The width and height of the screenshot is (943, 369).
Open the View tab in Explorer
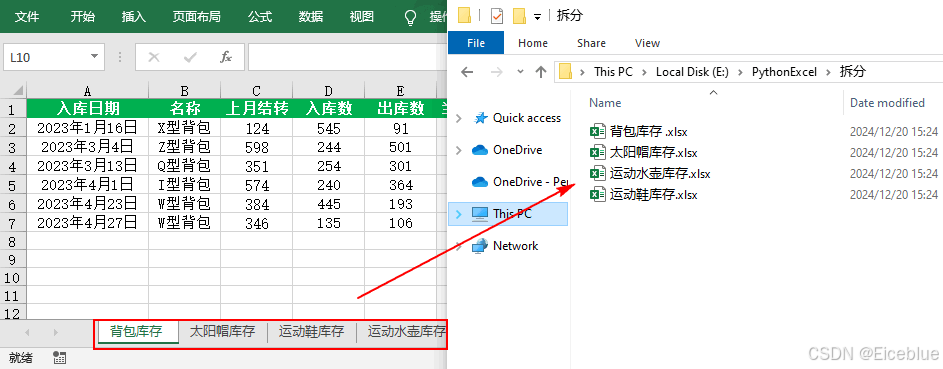click(647, 43)
